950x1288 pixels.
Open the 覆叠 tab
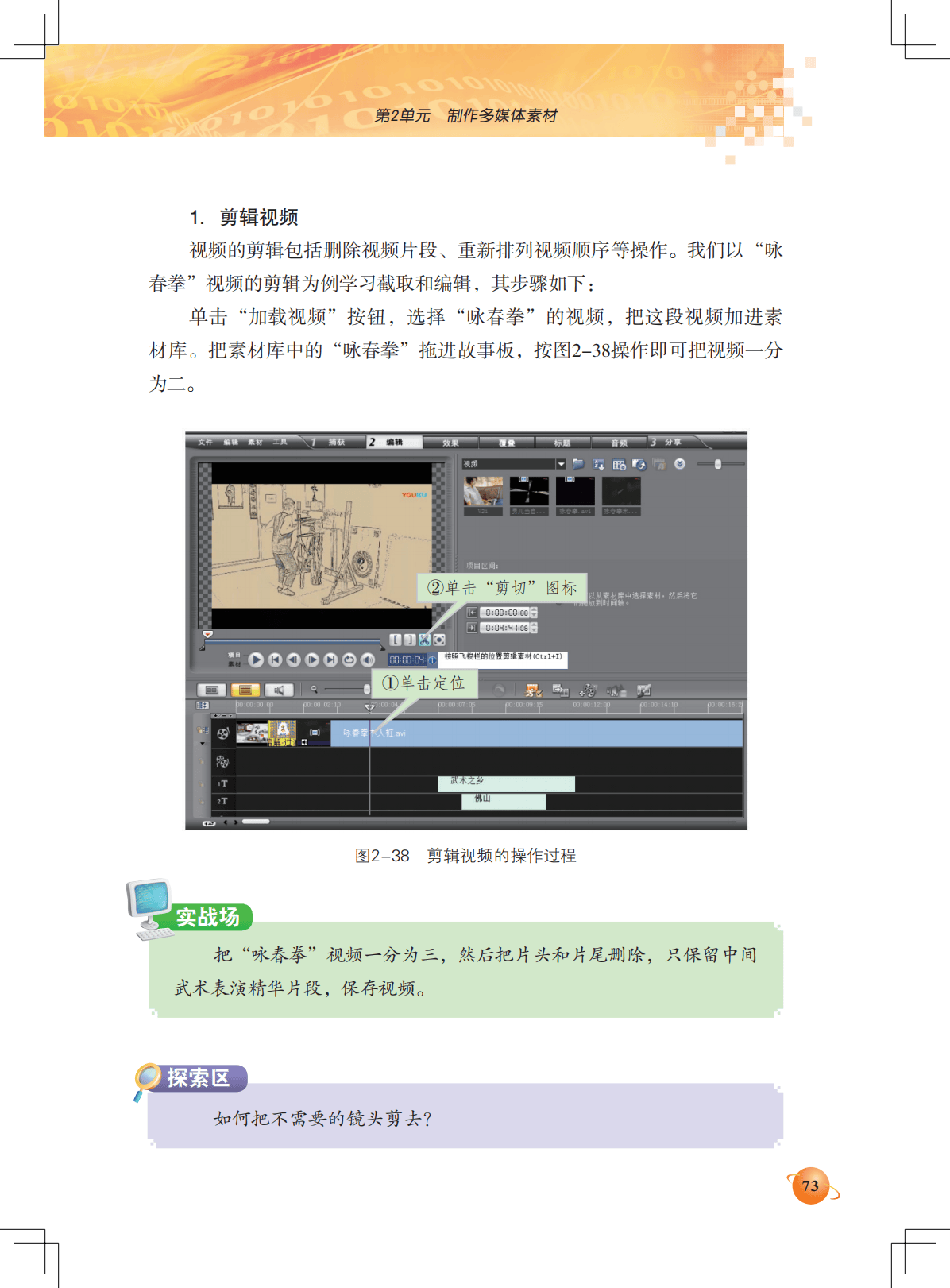pos(506,443)
